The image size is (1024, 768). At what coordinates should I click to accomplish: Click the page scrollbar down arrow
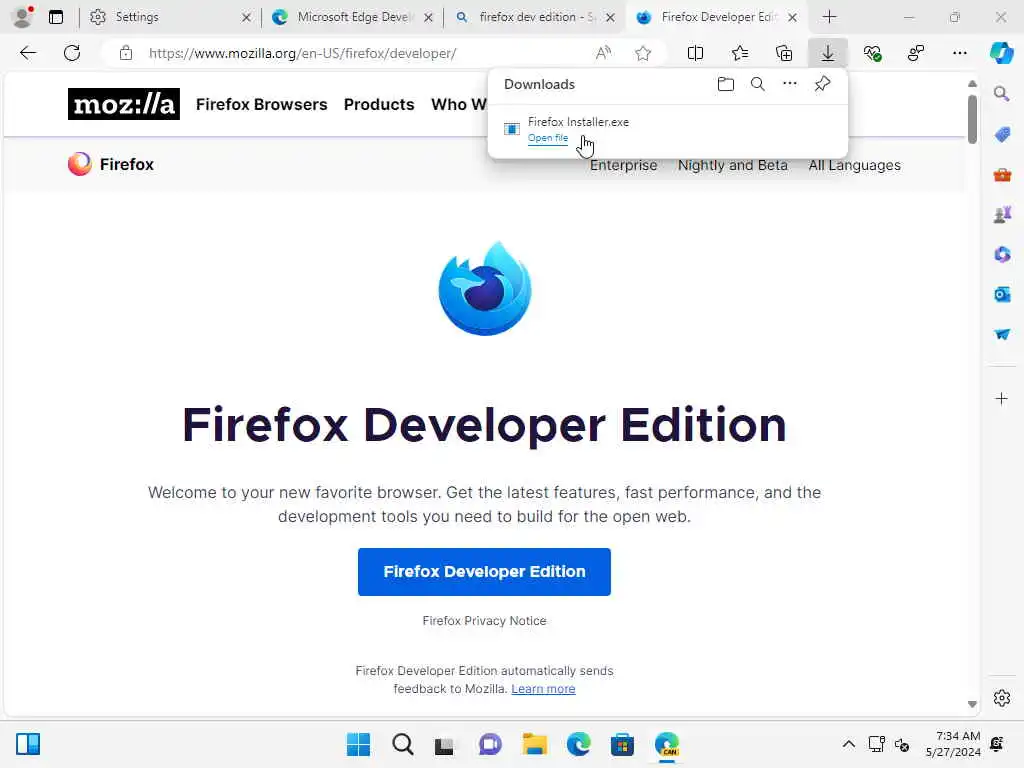(972, 704)
